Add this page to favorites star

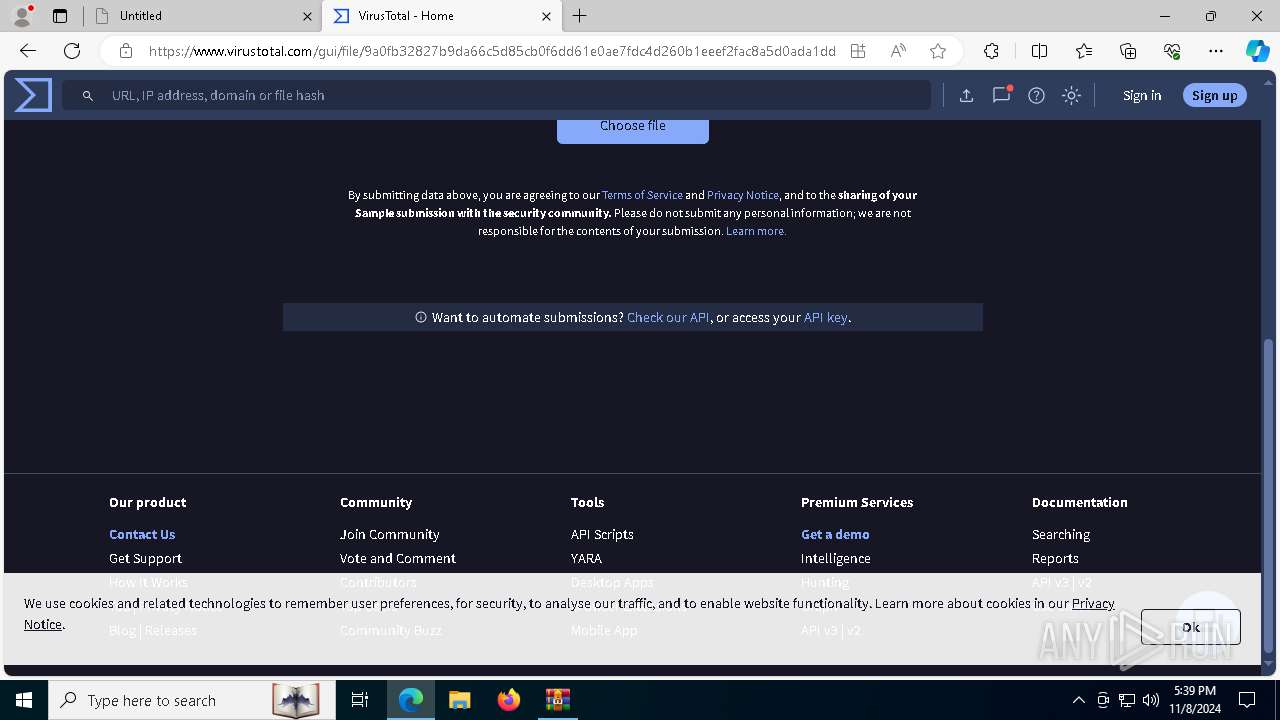pyautogui.click(x=938, y=51)
